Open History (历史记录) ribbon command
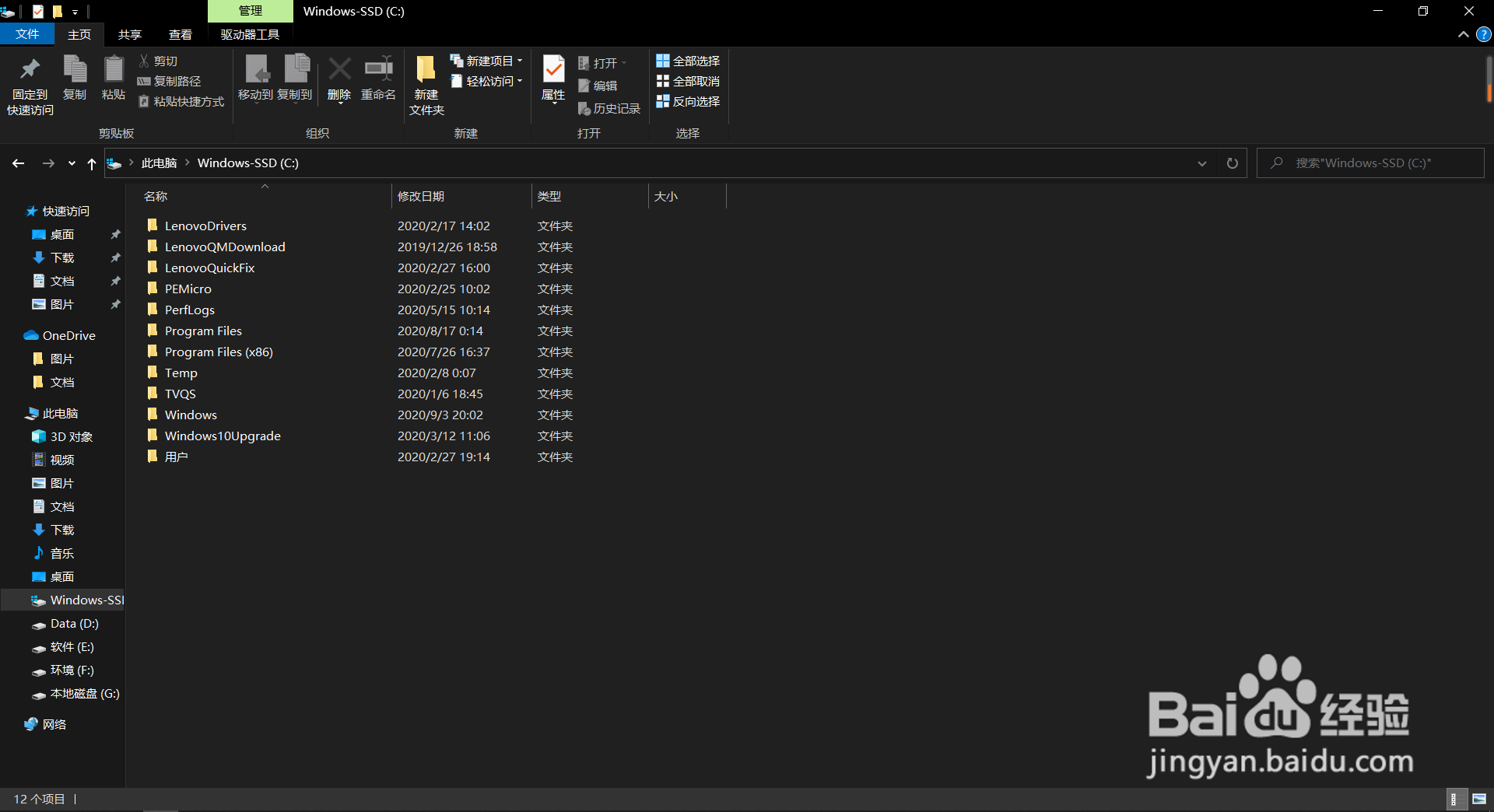The width and height of the screenshot is (1494, 812). 609,109
